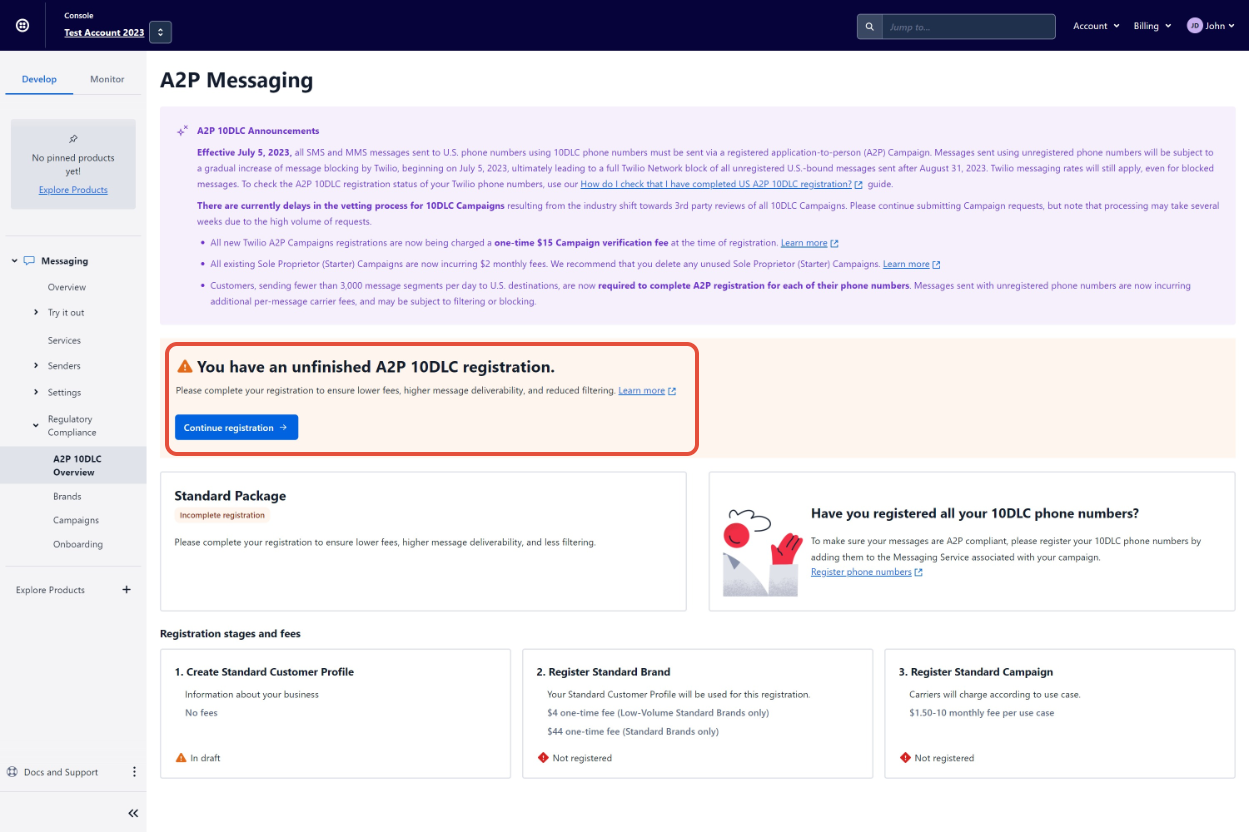Open the Explore Products link in sidebar box
Image resolution: width=1249 pixels, height=832 pixels.
(x=73, y=190)
